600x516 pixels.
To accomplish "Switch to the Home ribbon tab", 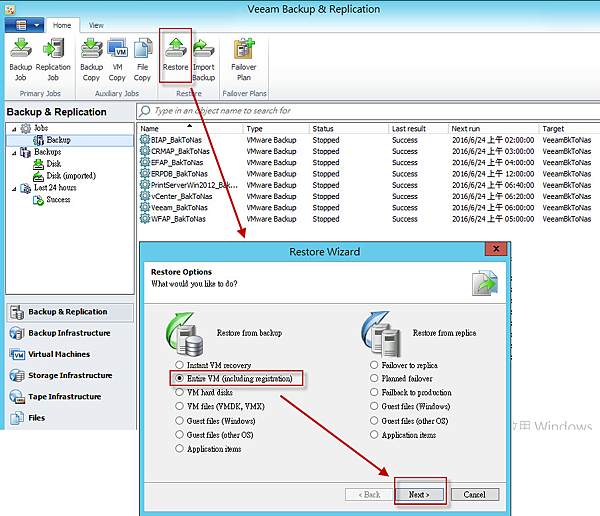I will coord(62,25).
